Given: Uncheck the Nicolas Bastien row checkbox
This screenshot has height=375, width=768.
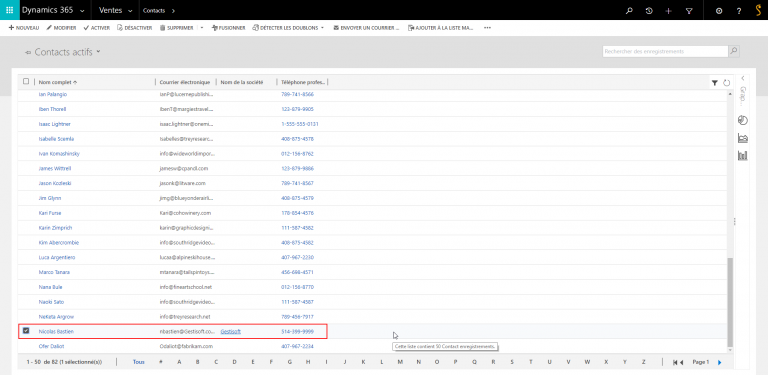Looking at the screenshot, I should coord(26,331).
